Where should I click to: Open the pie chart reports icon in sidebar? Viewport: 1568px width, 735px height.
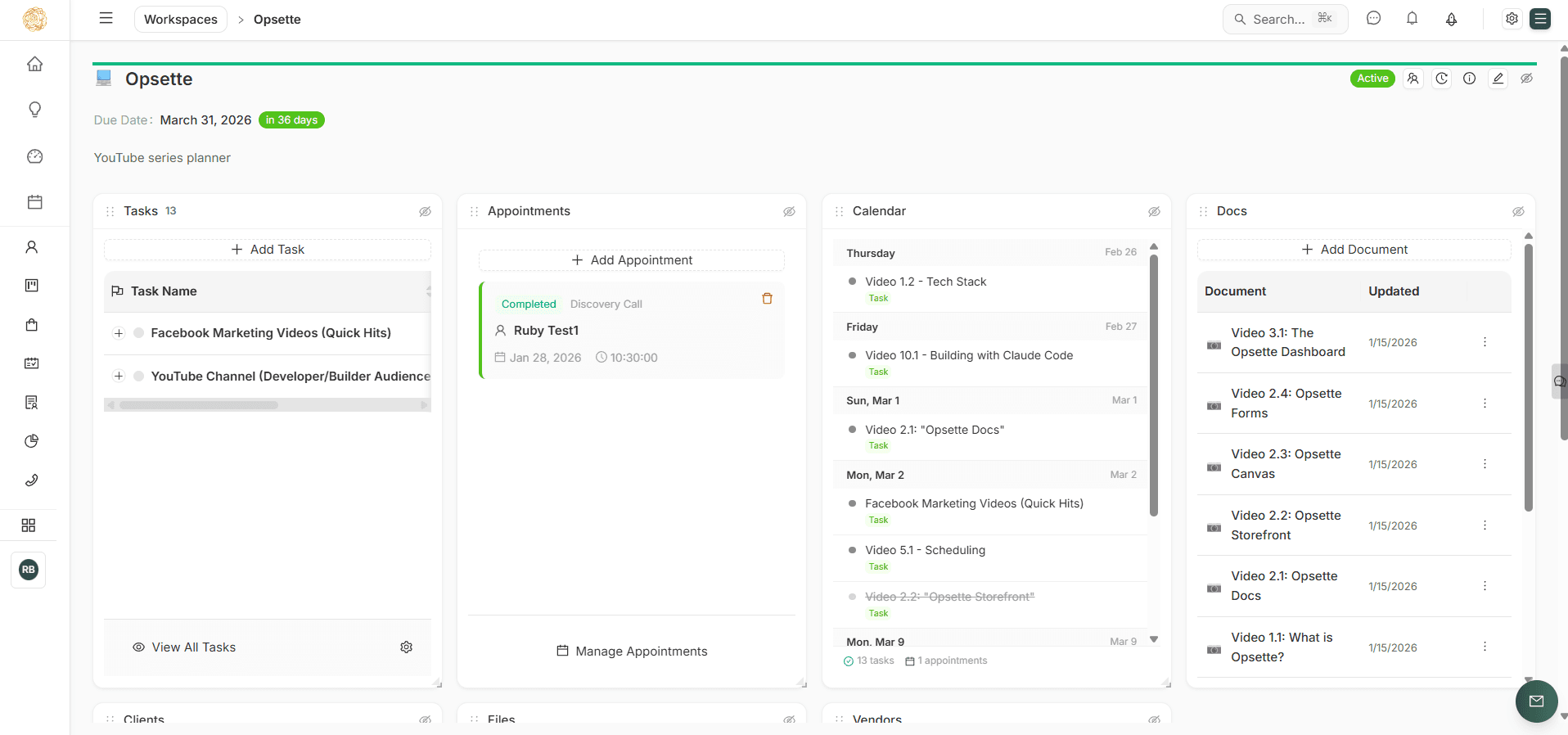(x=32, y=441)
